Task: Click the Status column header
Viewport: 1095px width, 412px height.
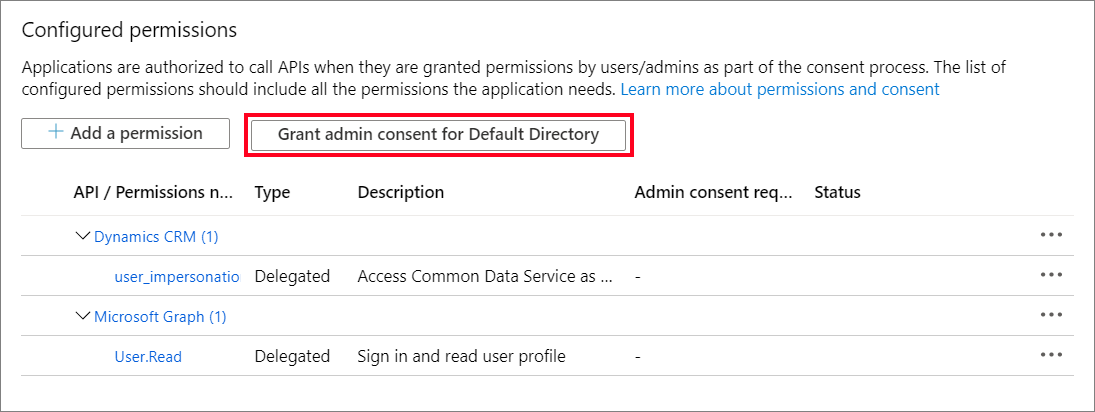Action: coord(837,192)
